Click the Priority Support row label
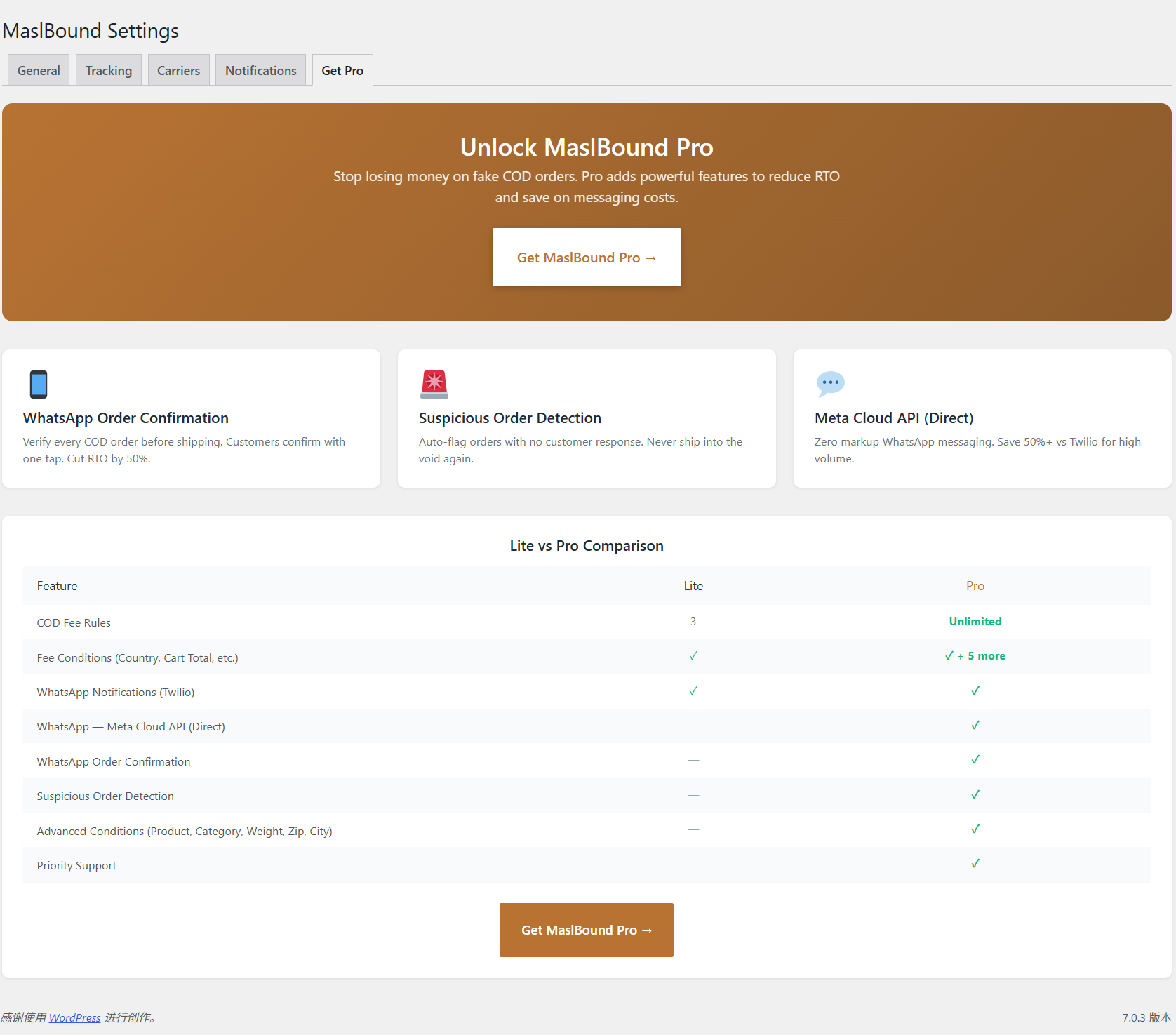1176x1035 pixels. pyautogui.click(x=76, y=865)
